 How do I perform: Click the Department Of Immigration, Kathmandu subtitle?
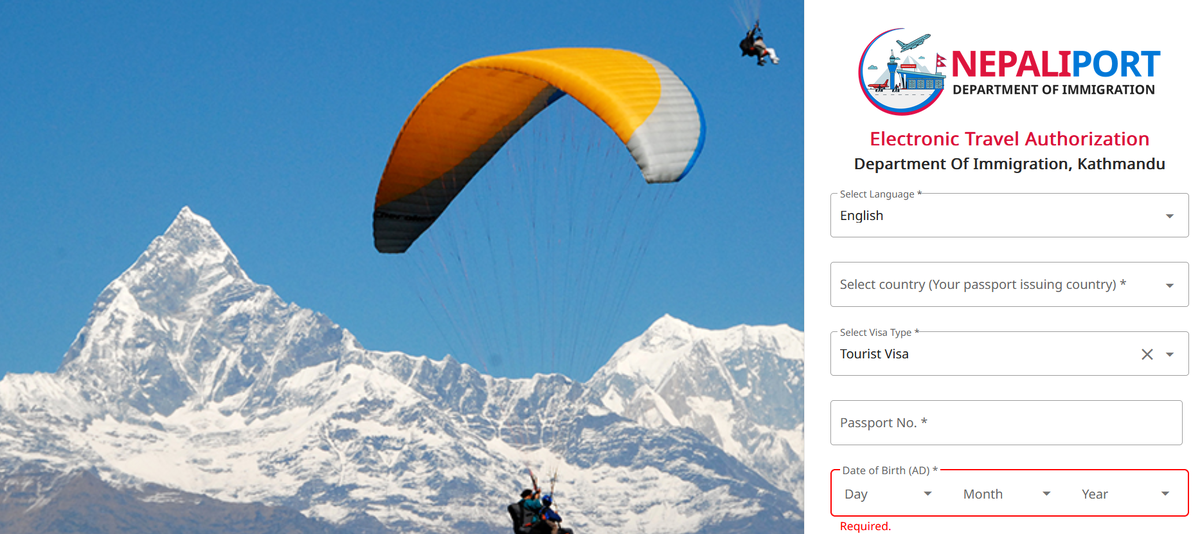[x=1009, y=164]
